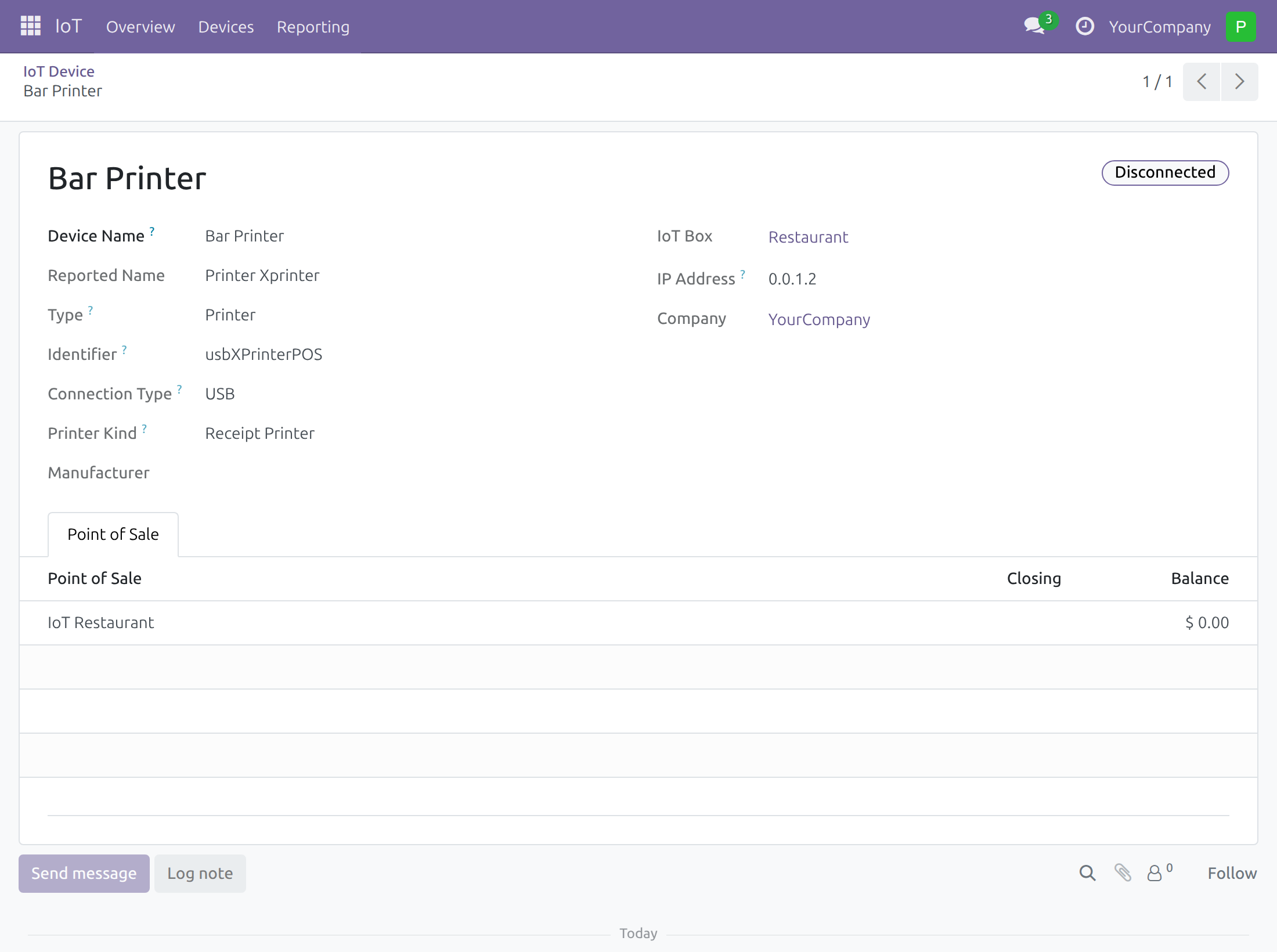Open the Restaurant IoT Box link
Image resolution: width=1277 pixels, height=952 pixels.
pyautogui.click(x=808, y=237)
